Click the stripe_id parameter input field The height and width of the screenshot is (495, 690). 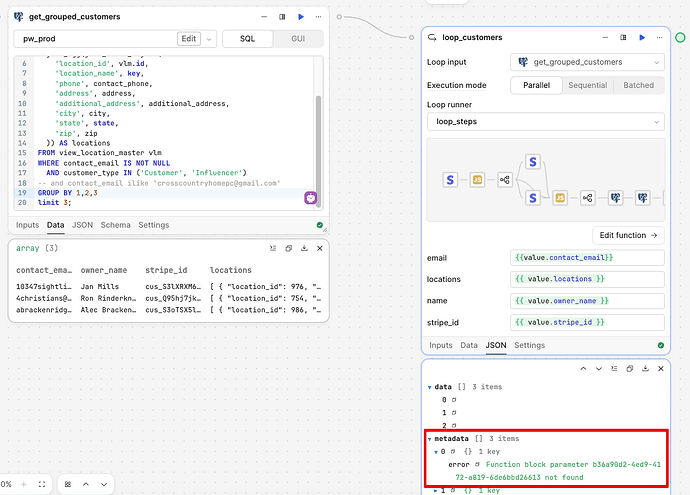587,323
